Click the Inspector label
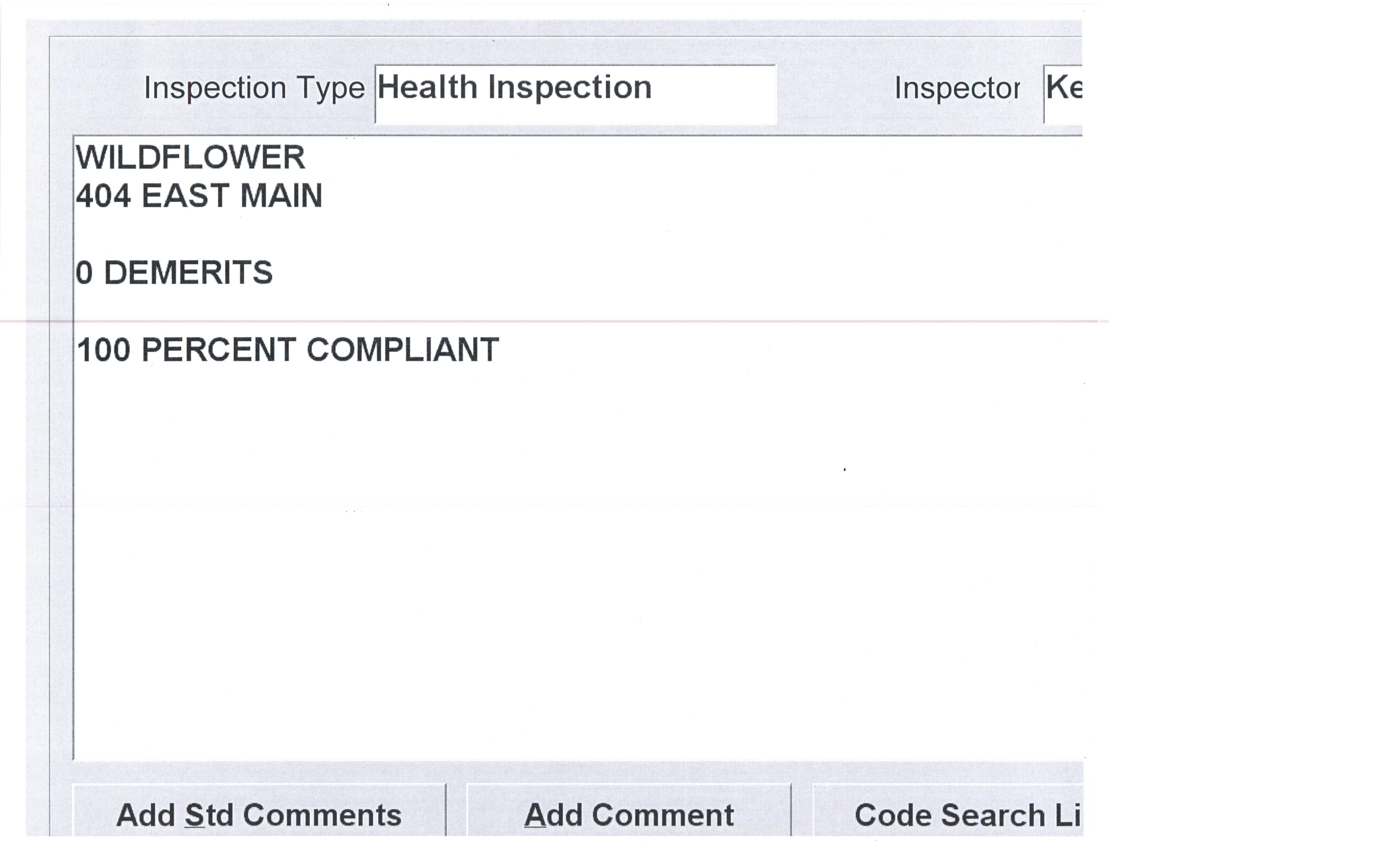 coord(957,89)
